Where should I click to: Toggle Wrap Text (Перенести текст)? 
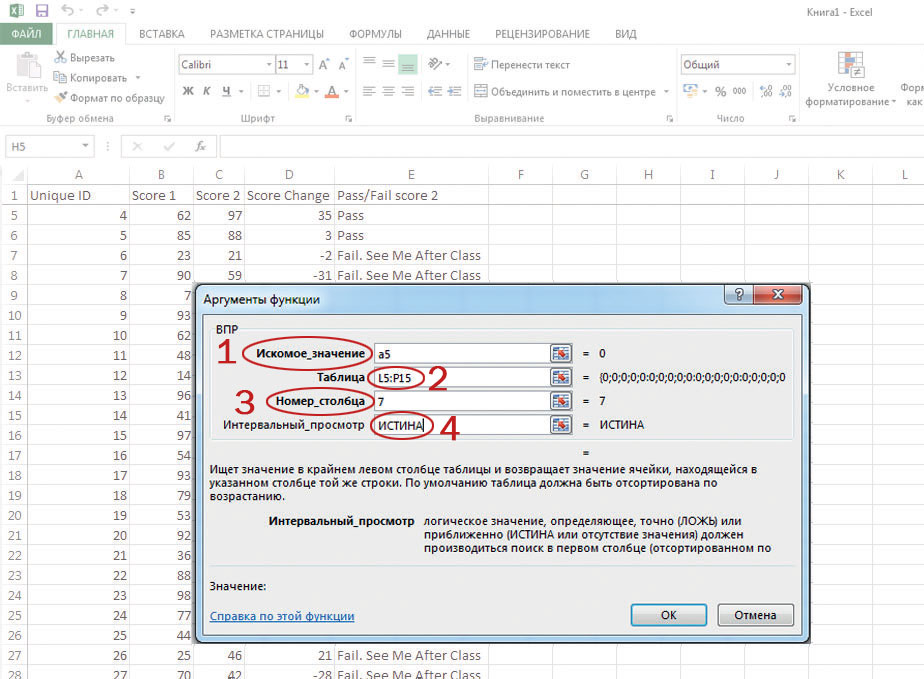tap(521, 65)
